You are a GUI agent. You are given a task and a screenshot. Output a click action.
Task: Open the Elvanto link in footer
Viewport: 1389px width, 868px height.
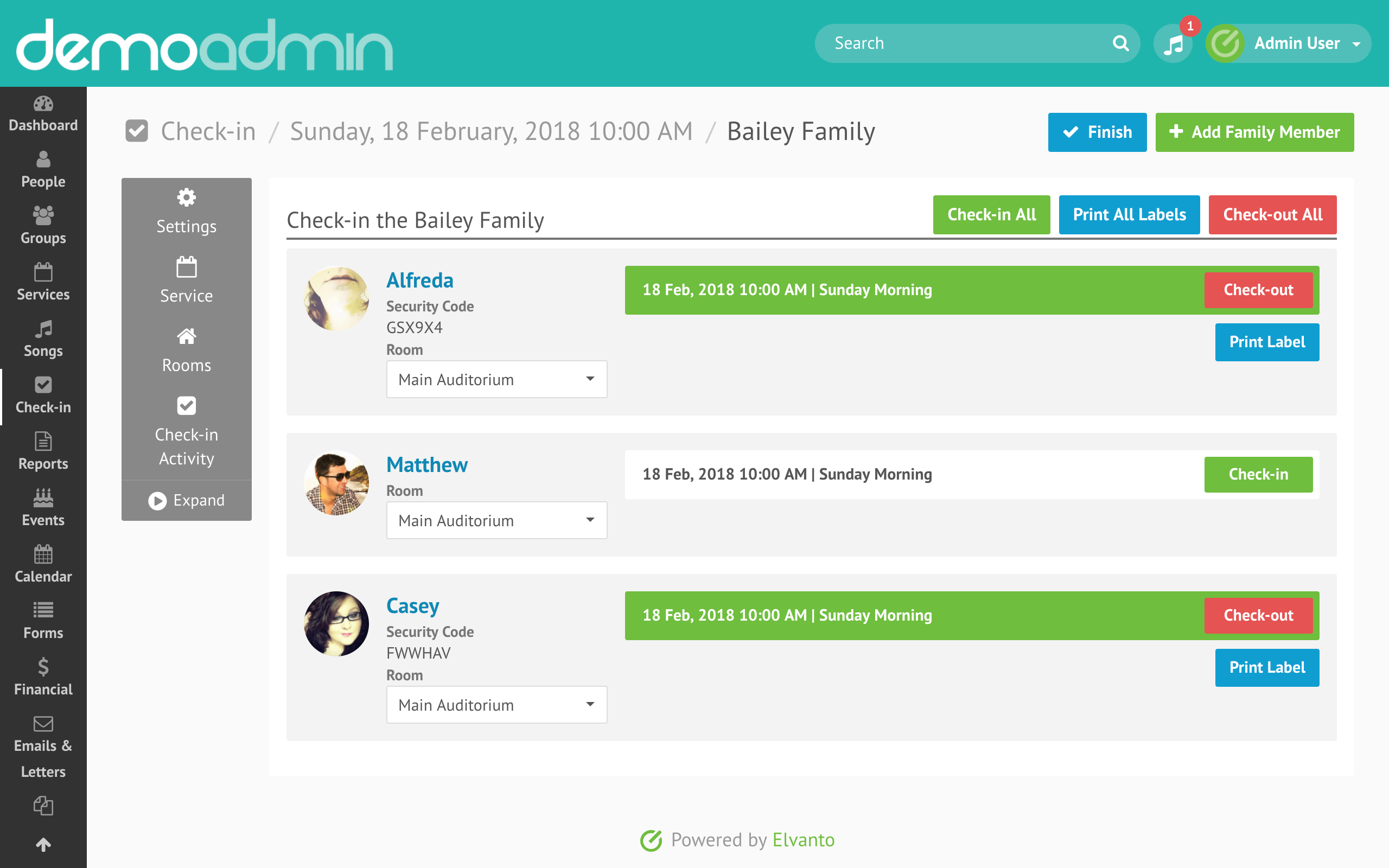click(x=802, y=839)
